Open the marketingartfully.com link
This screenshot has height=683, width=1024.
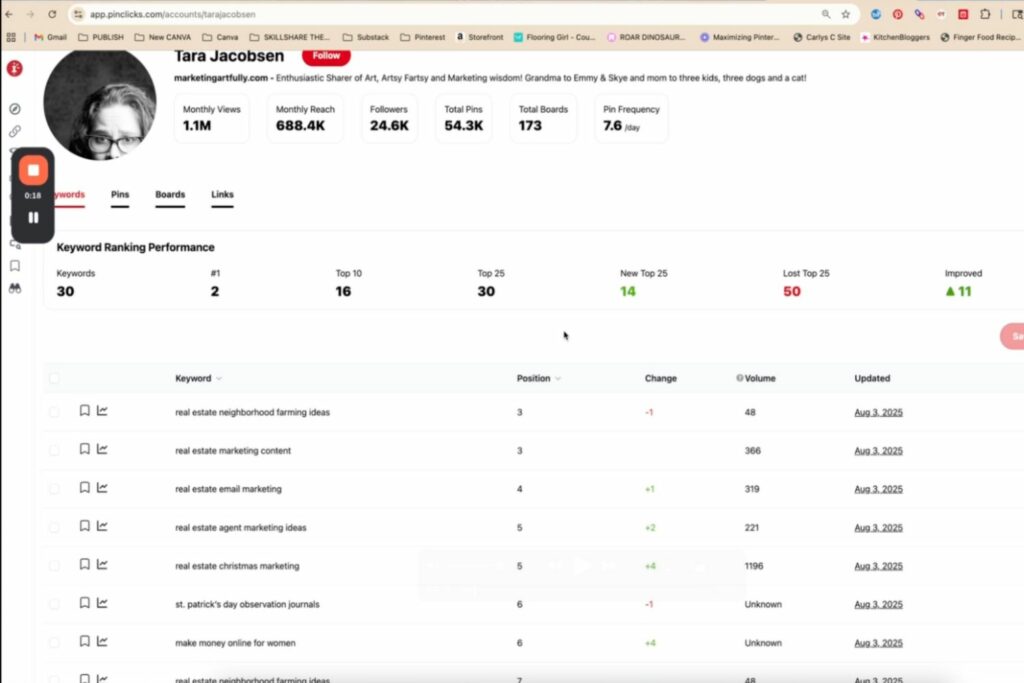(x=221, y=78)
